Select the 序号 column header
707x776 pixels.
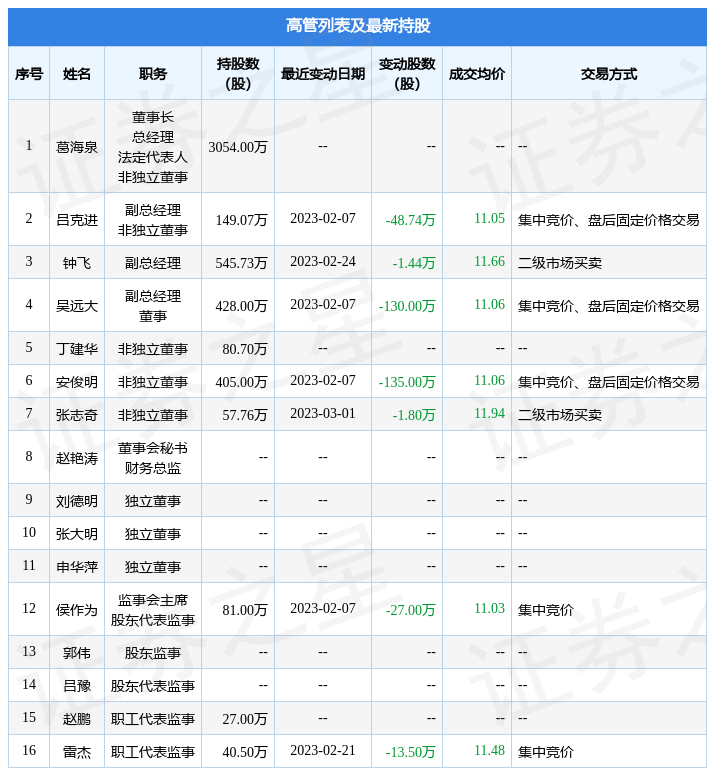pyautogui.click(x=29, y=74)
